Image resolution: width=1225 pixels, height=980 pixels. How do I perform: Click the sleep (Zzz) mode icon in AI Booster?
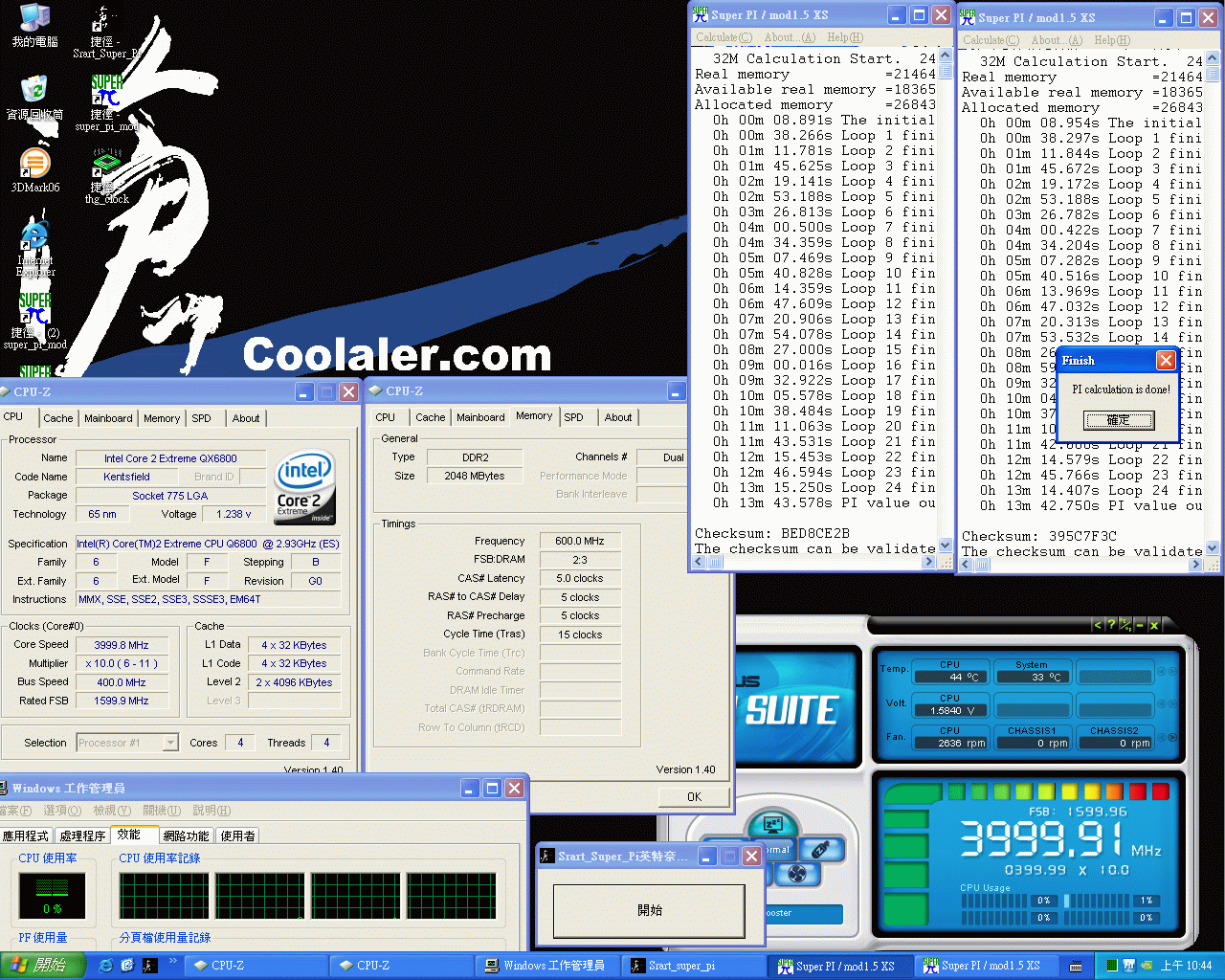coord(773,823)
